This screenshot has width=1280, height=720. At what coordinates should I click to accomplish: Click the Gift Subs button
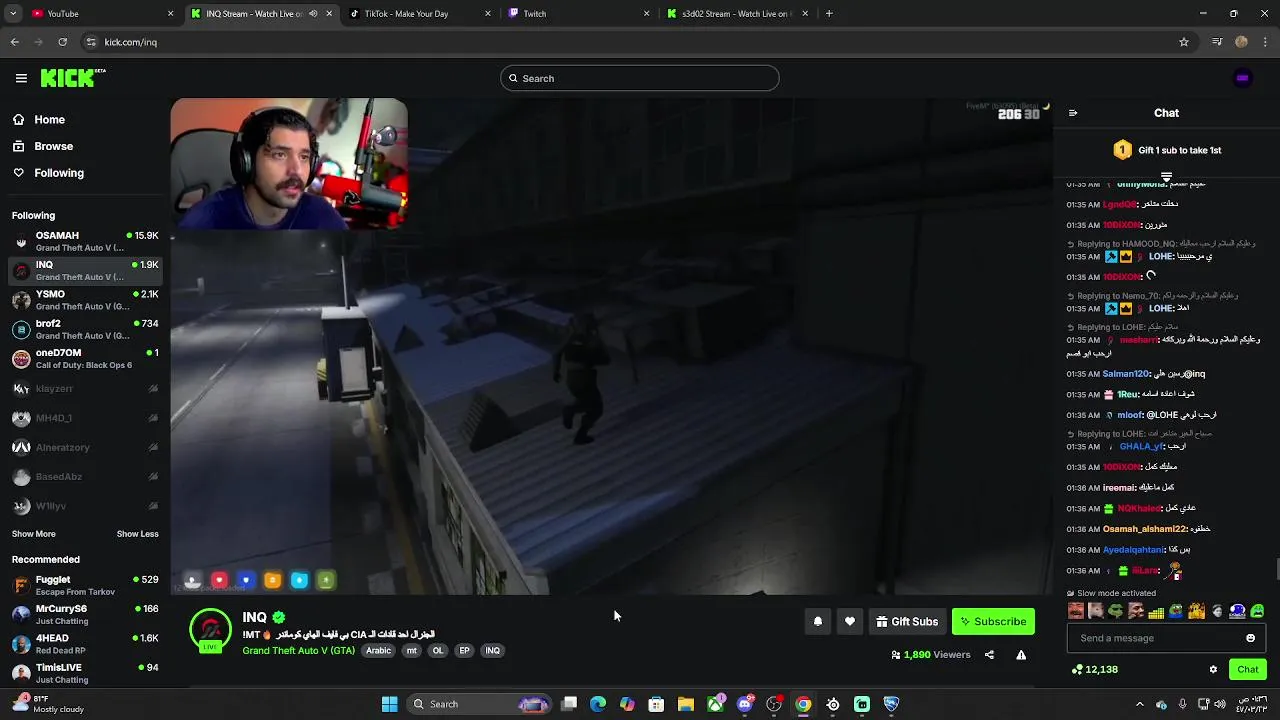tap(907, 621)
